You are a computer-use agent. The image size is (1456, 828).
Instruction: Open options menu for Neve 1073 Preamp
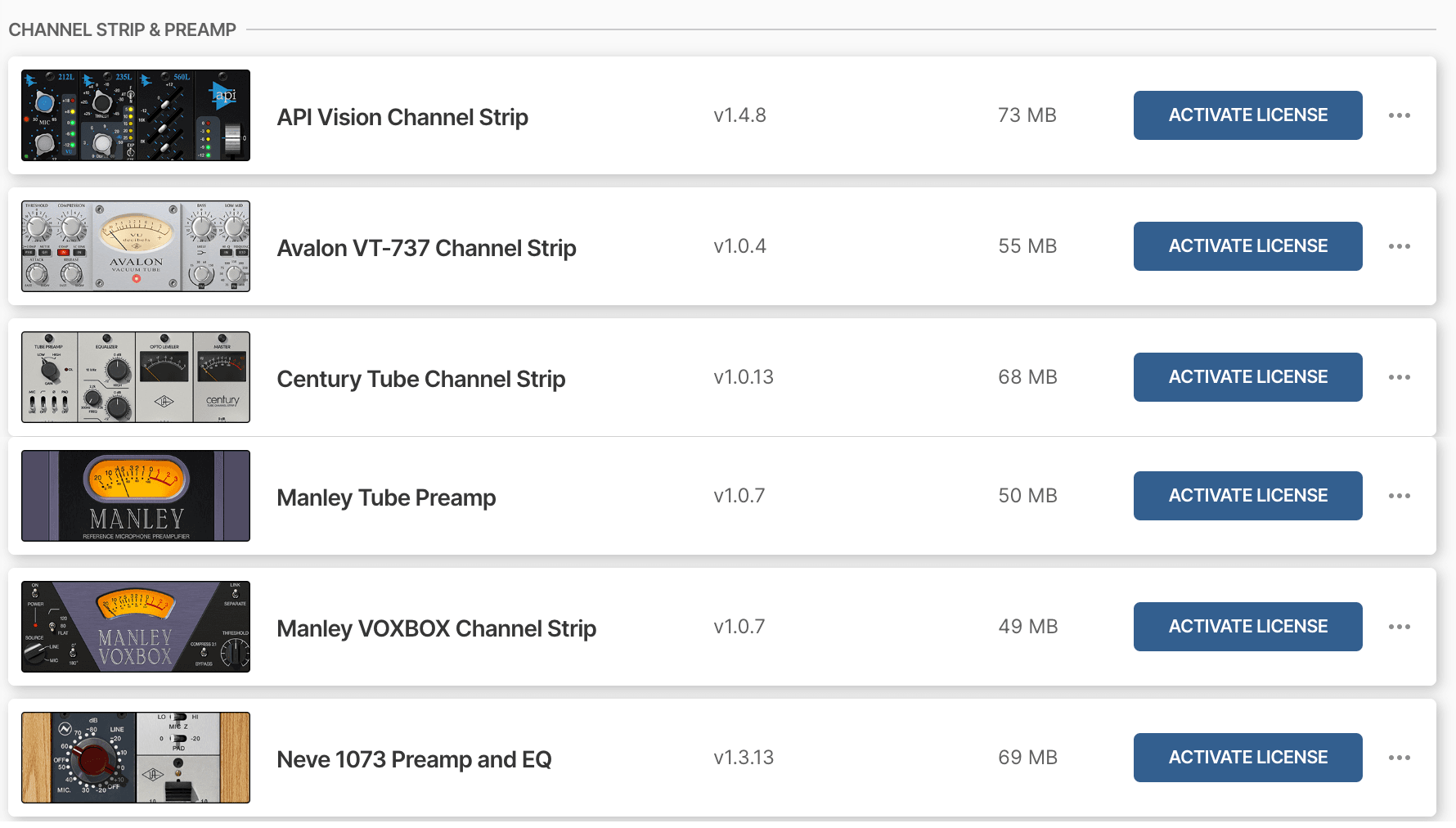pos(1400,758)
